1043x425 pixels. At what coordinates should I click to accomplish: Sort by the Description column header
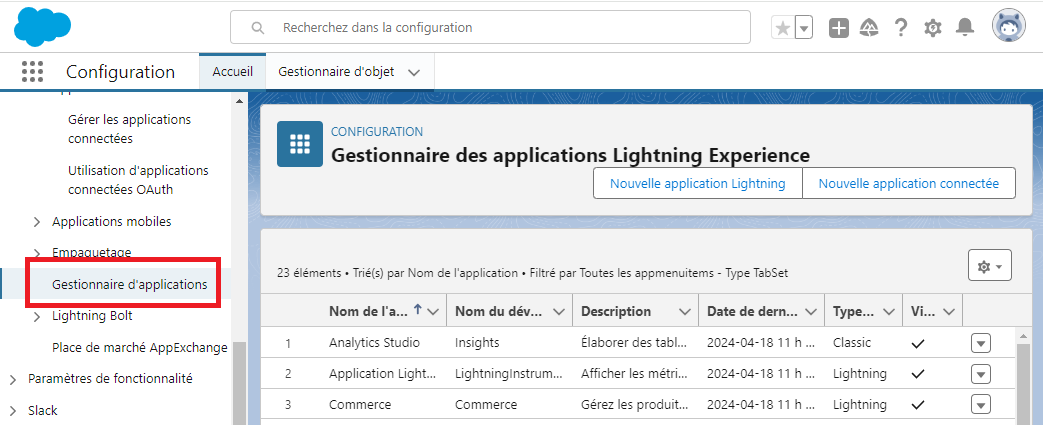616,311
